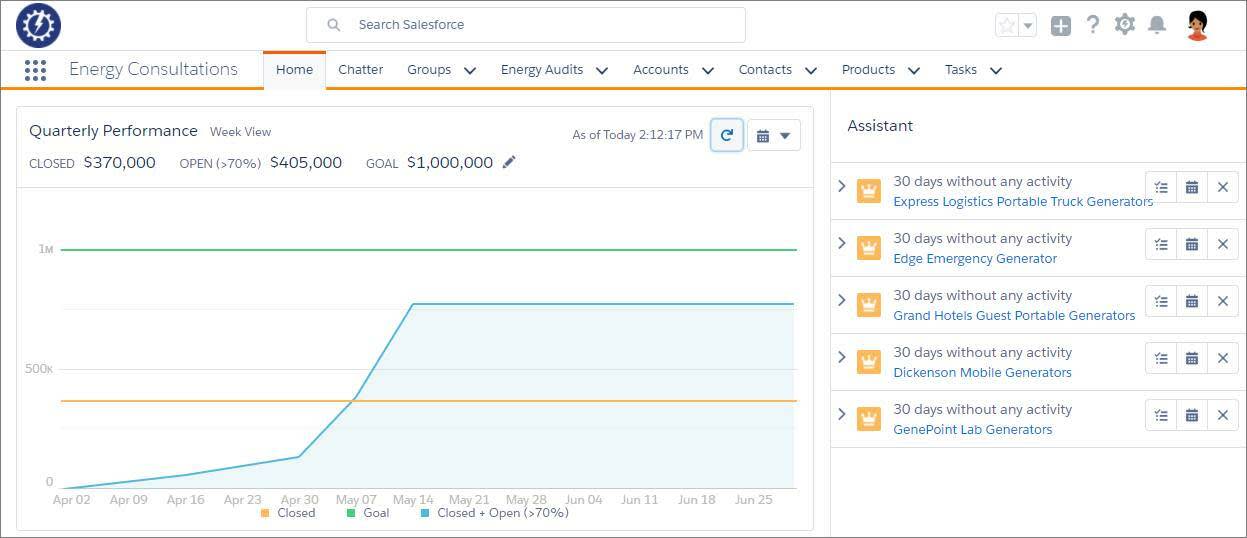Click crown opportunity icon for Dickenson Mobile Generators
The image size is (1247, 538).
pyautogui.click(x=869, y=361)
